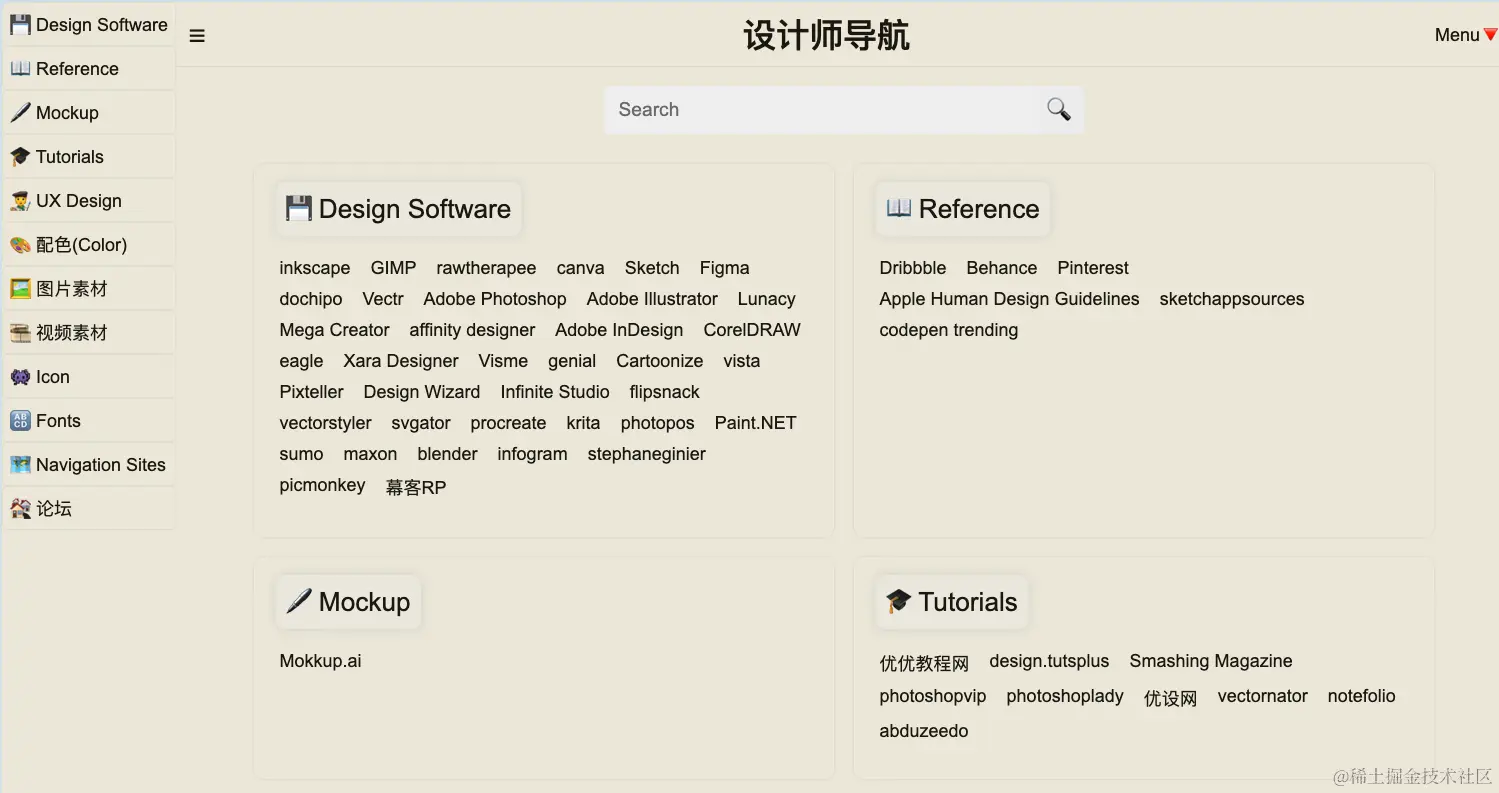Click the Design Software card heading
The width and height of the screenshot is (1499, 793).
click(x=399, y=209)
